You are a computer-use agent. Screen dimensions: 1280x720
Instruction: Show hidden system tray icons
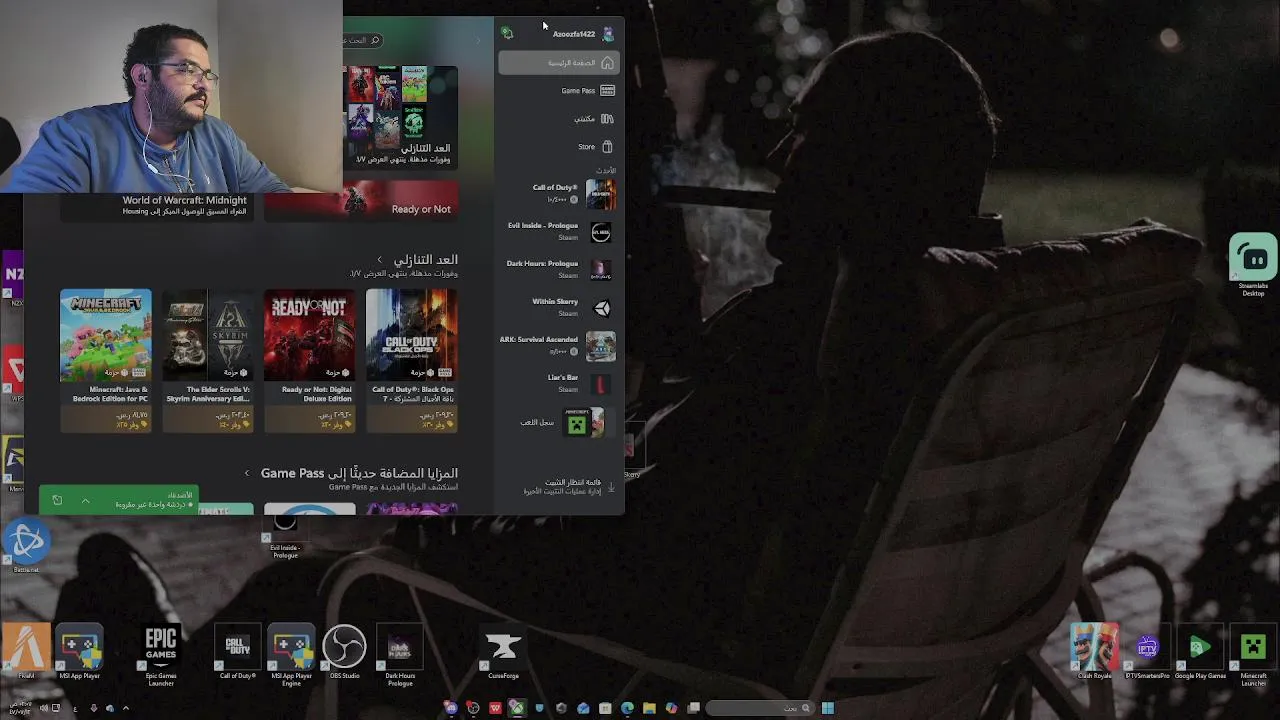coord(125,708)
